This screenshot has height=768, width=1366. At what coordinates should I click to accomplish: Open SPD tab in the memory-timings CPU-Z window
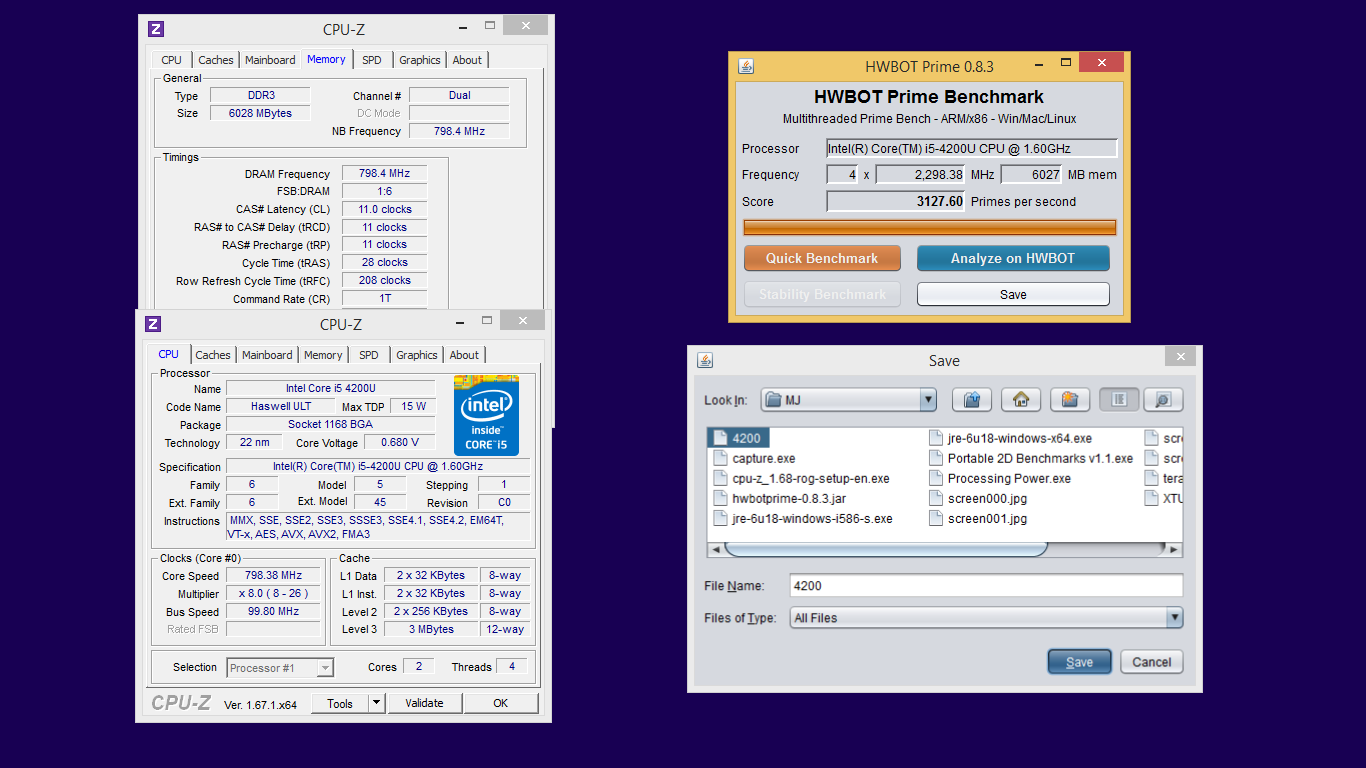372,60
